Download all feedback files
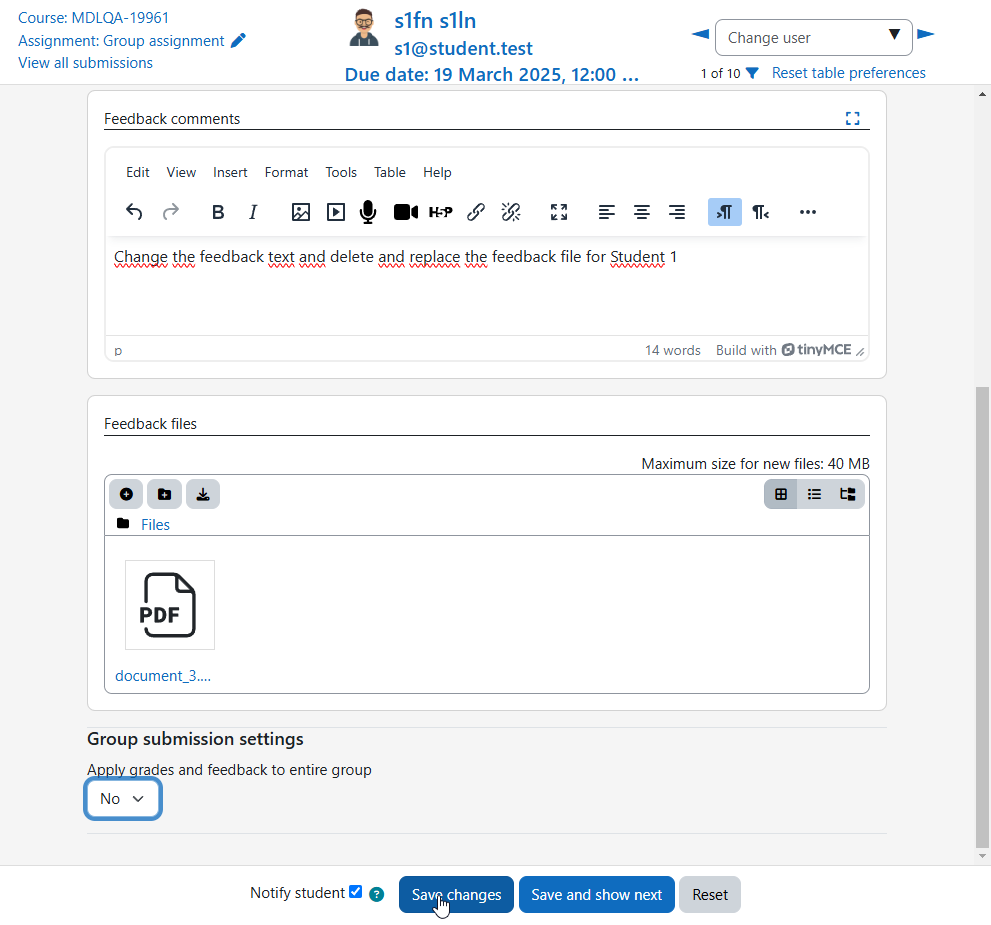This screenshot has width=991, height=925. pos(203,494)
